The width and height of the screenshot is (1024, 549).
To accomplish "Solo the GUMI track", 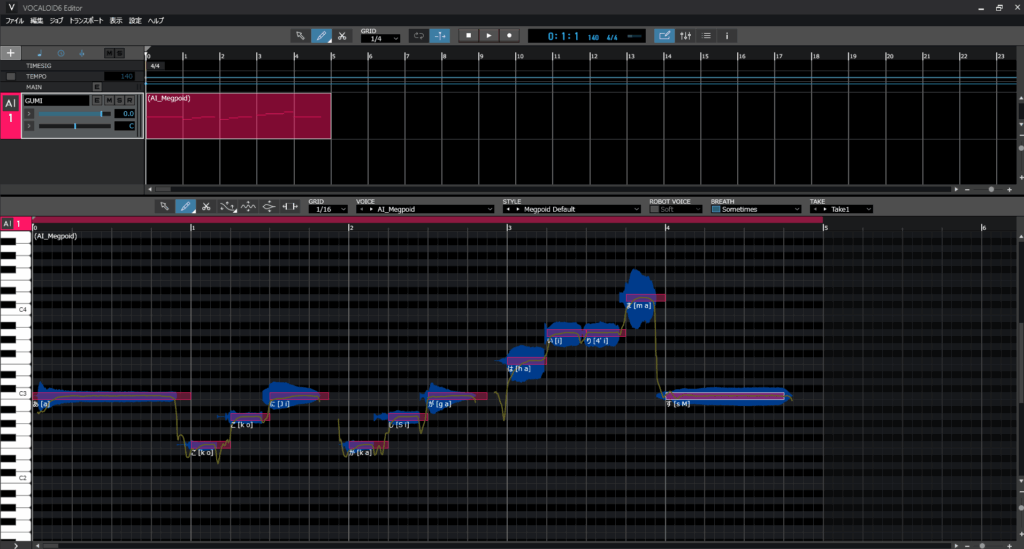I will coord(120,101).
